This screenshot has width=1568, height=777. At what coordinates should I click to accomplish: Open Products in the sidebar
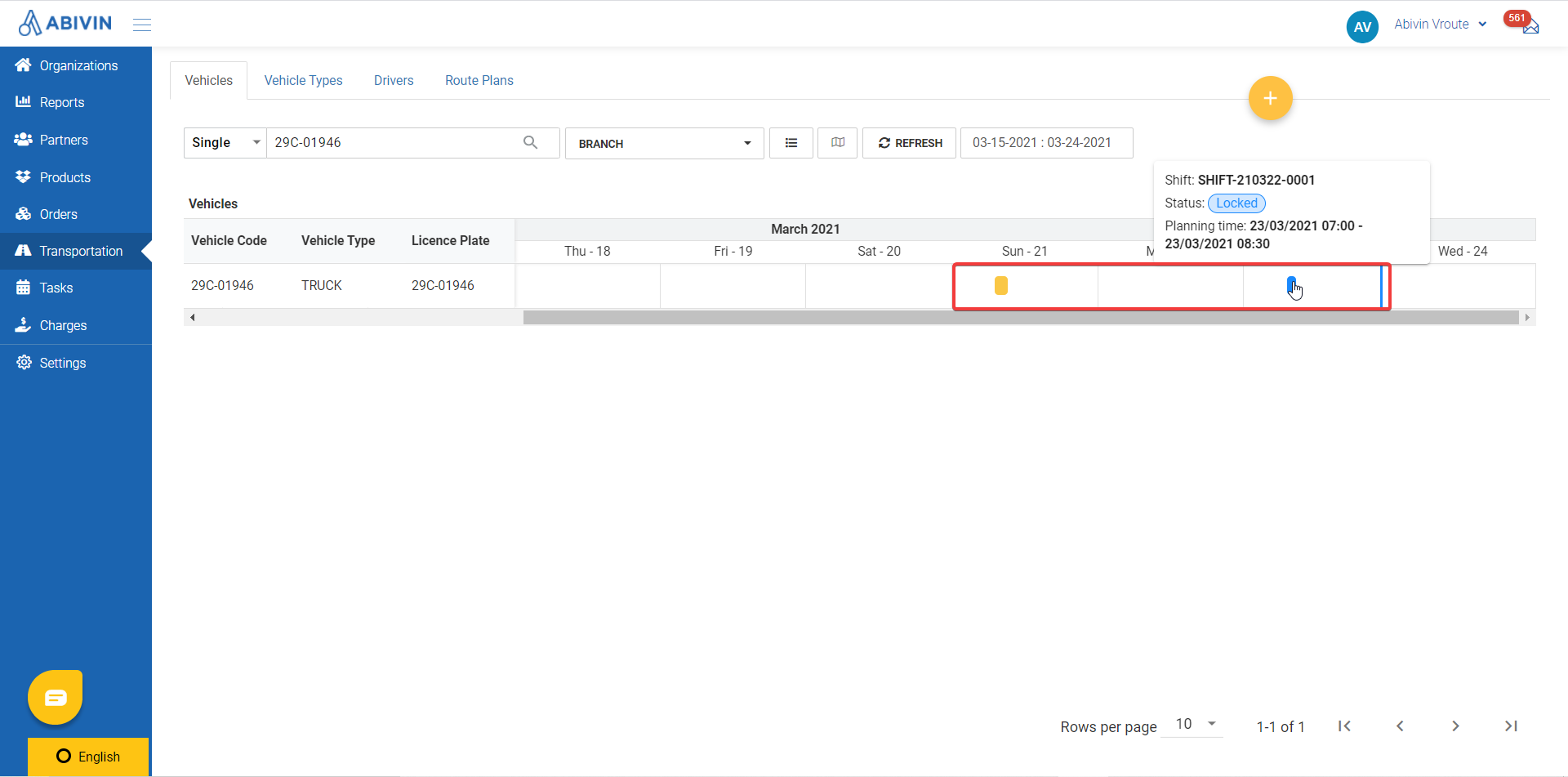click(x=76, y=177)
